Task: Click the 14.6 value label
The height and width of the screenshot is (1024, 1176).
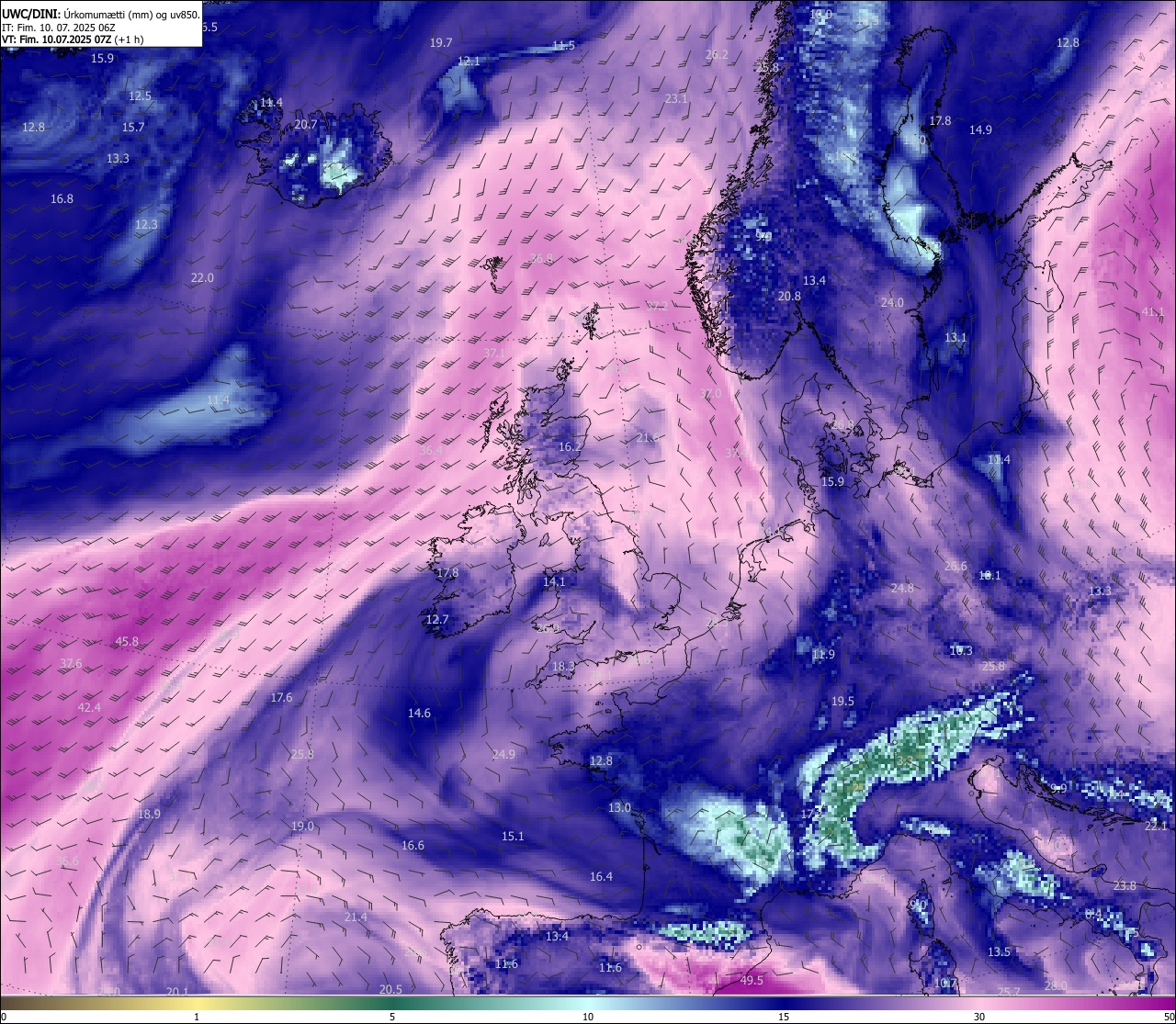Action: click(419, 713)
